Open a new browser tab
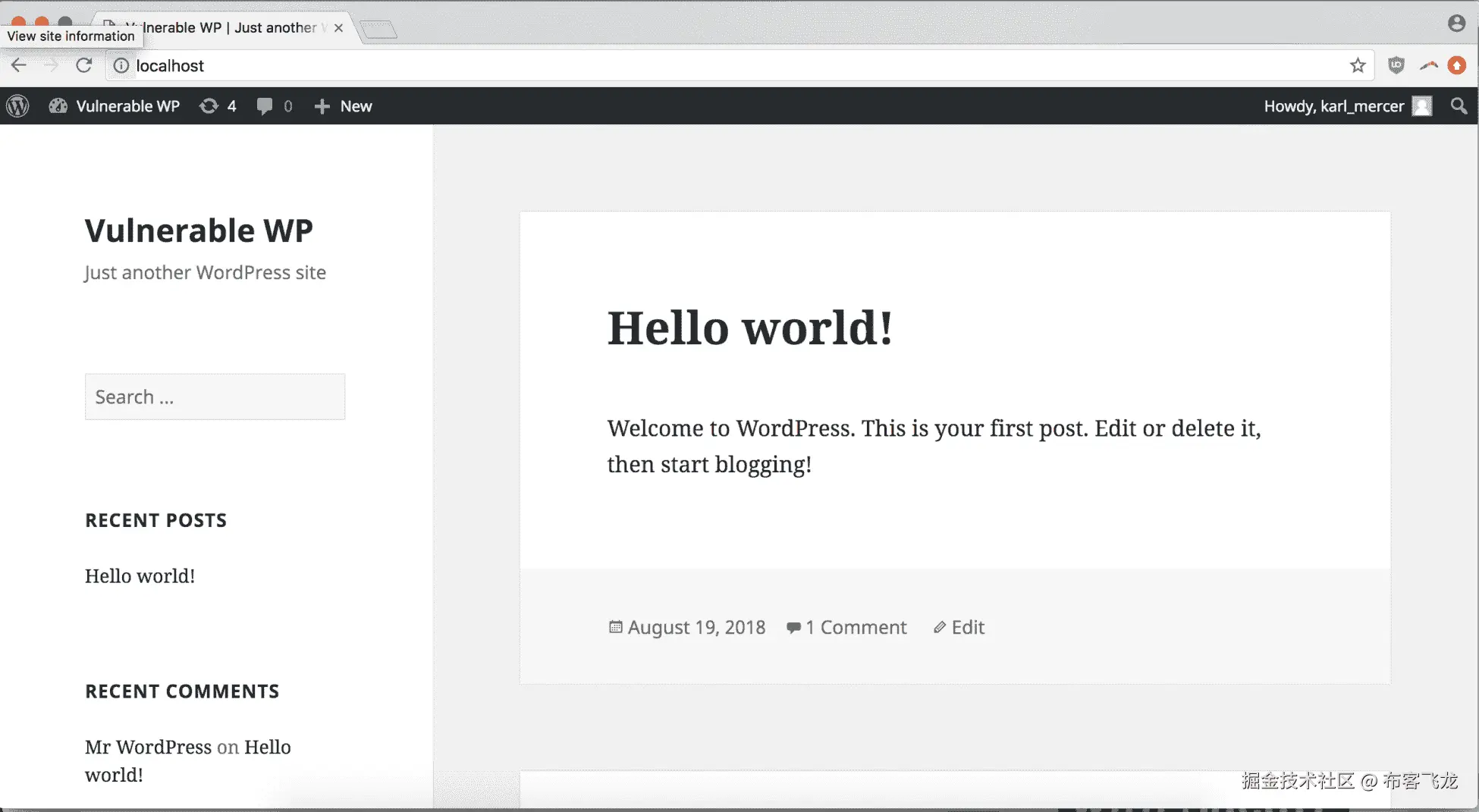The width and height of the screenshot is (1479, 812). click(378, 30)
